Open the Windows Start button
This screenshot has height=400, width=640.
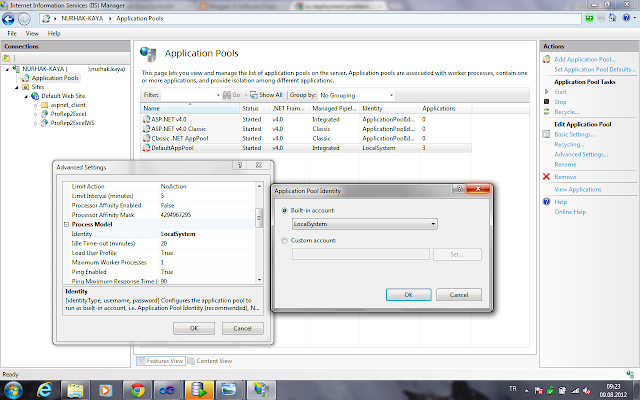(13, 390)
